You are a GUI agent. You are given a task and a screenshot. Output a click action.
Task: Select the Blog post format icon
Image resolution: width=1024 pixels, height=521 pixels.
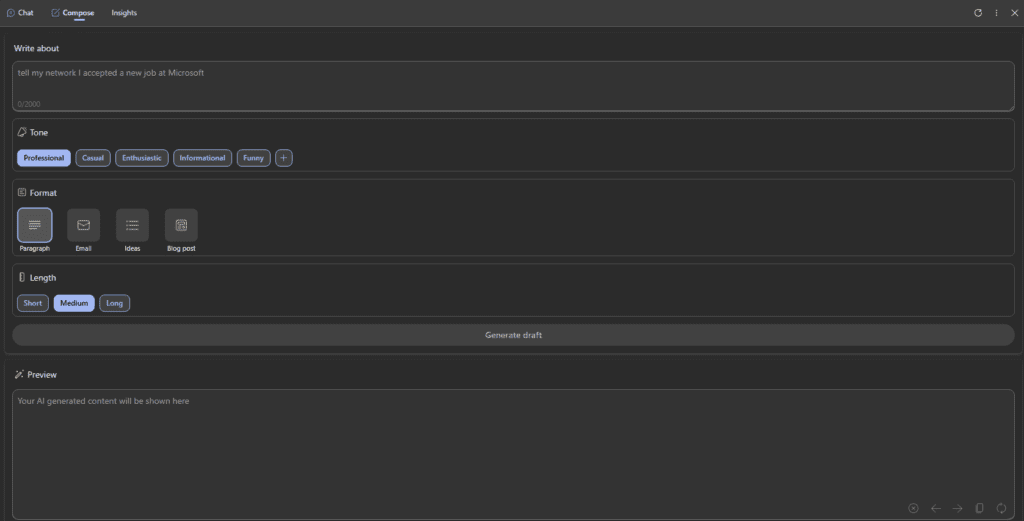click(x=181, y=225)
